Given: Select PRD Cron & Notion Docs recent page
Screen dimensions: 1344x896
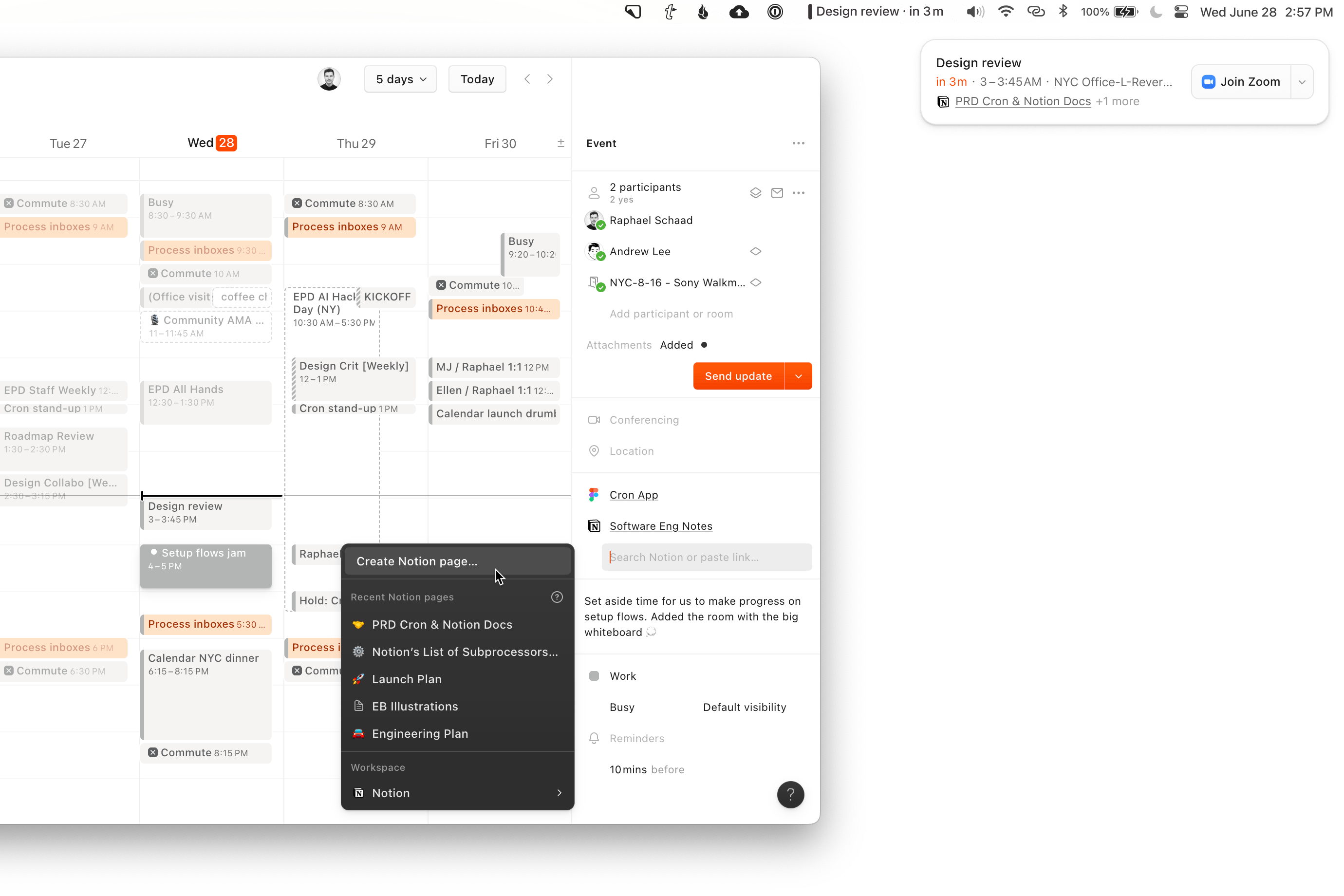Looking at the screenshot, I should coord(442,624).
